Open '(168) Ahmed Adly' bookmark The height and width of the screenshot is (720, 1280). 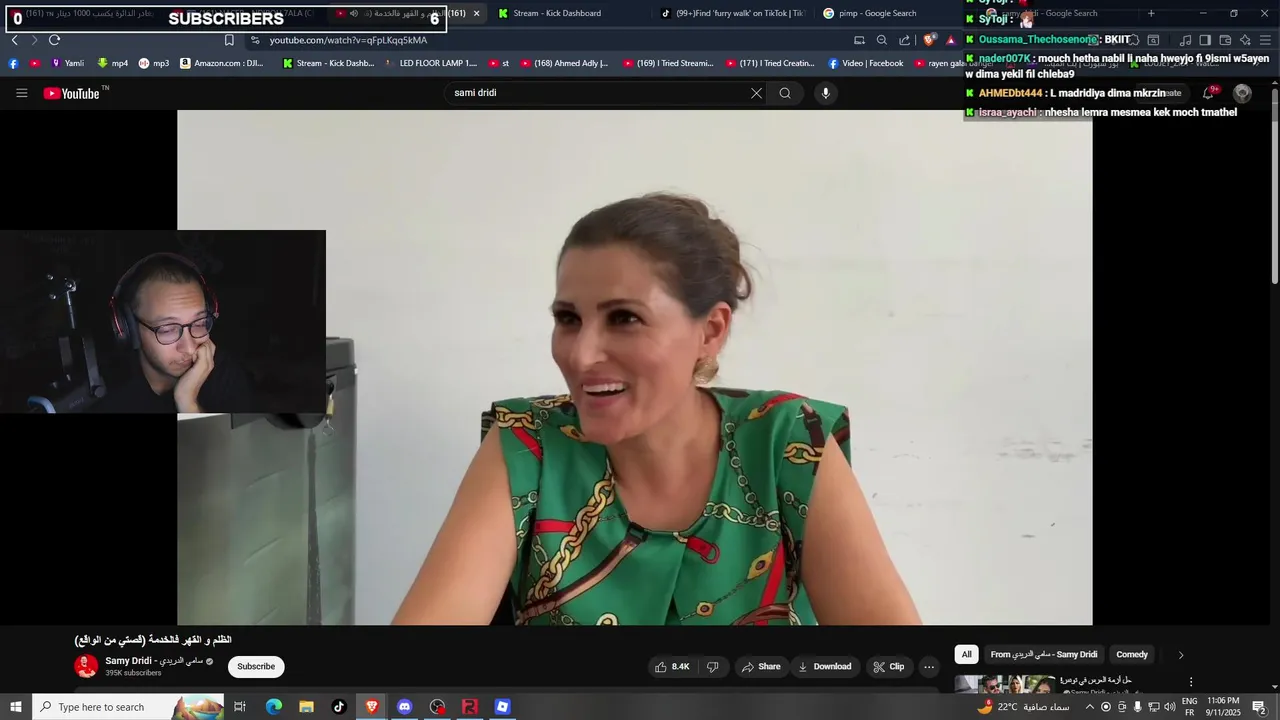click(564, 63)
